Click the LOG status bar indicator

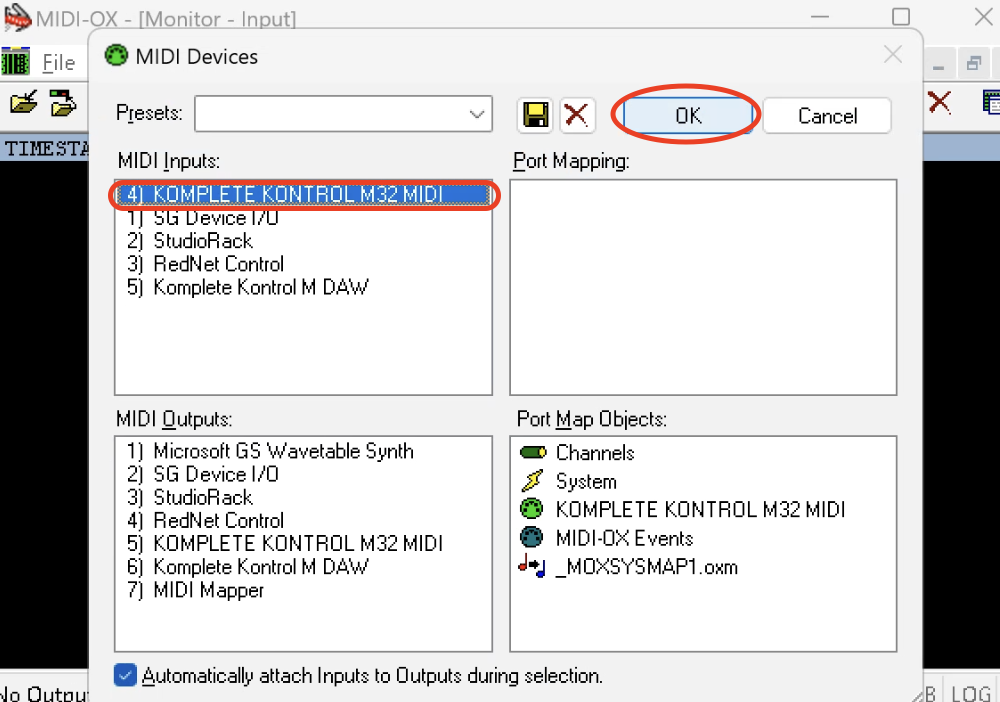[x=971, y=692]
